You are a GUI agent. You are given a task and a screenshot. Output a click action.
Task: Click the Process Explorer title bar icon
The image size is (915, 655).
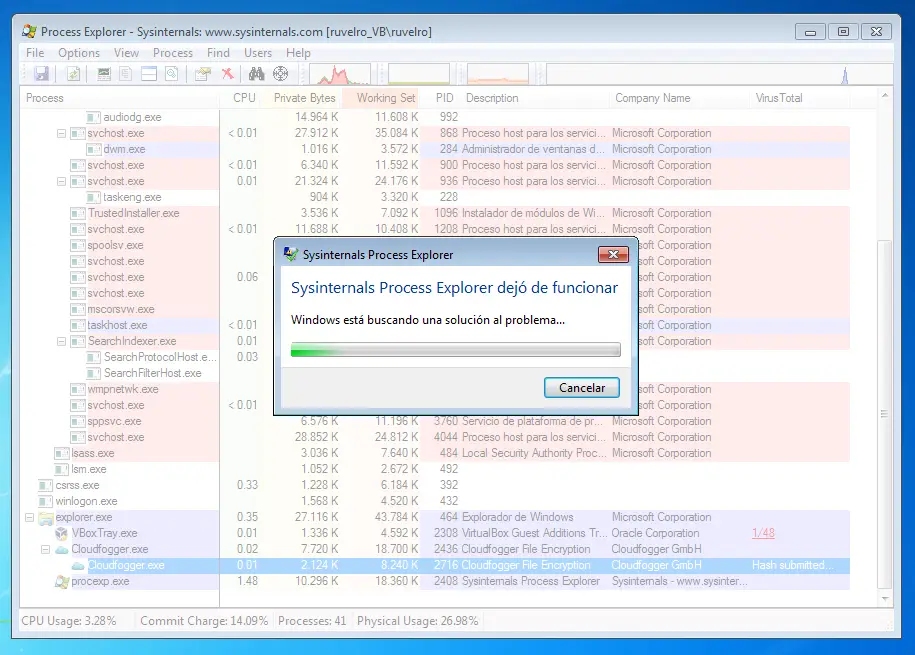coord(29,32)
